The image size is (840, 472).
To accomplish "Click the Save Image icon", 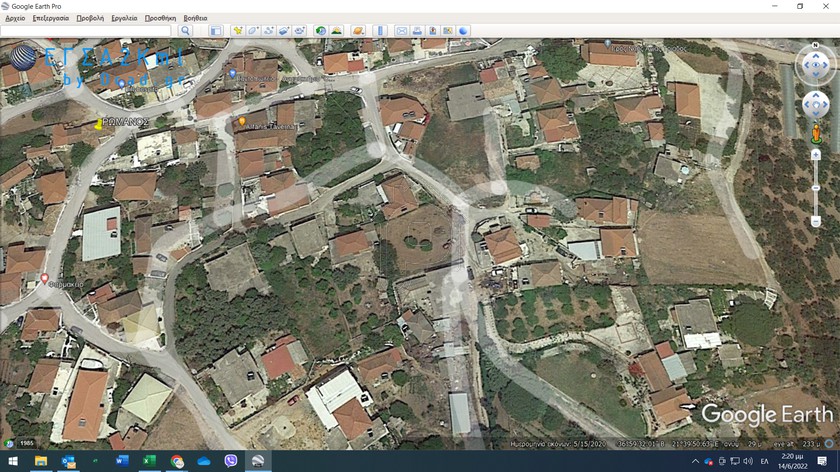I will pyautogui.click(x=432, y=31).
